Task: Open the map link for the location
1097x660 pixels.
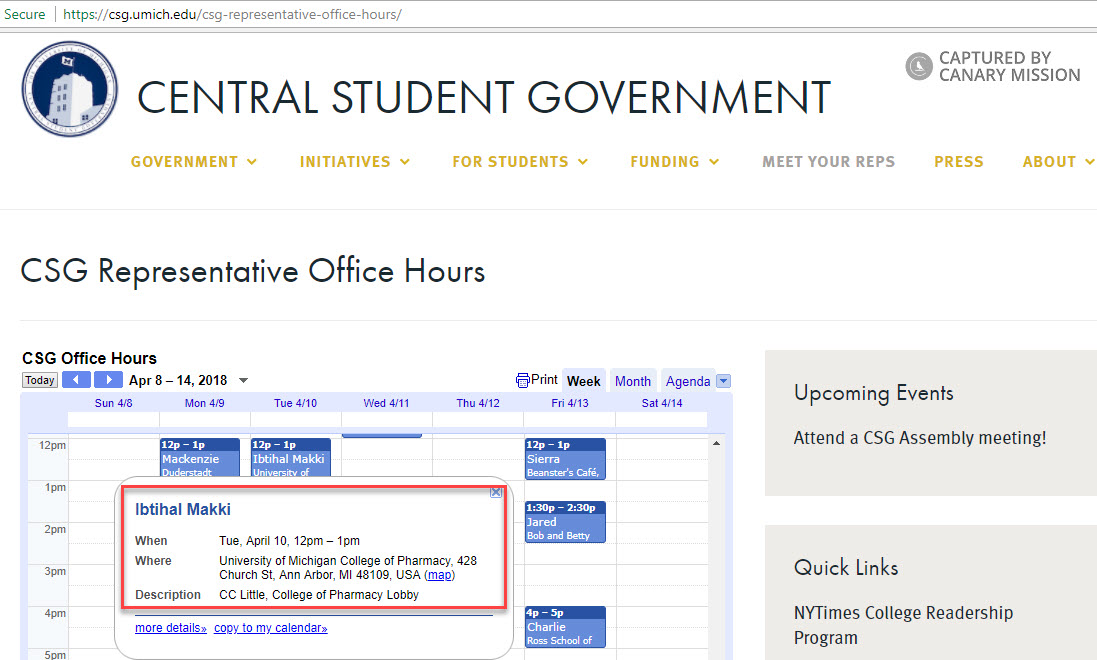Action: (440, 575)
